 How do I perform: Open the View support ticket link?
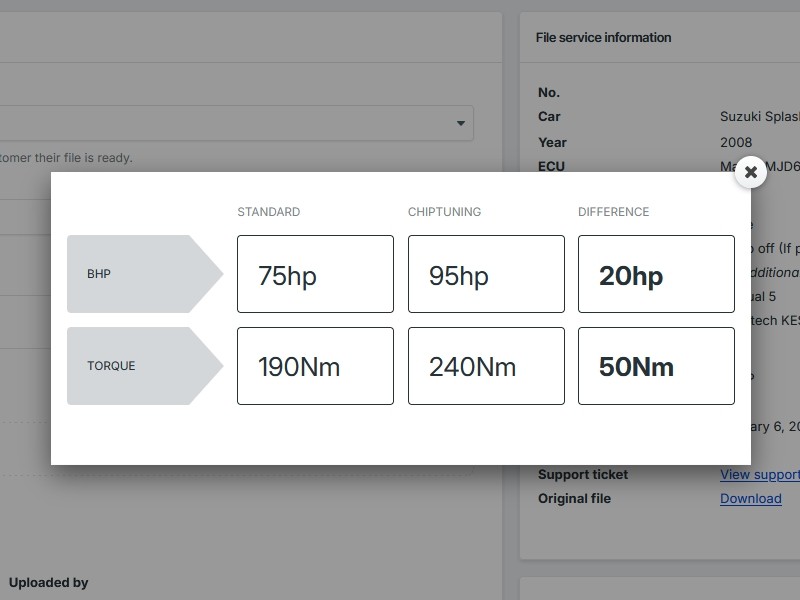click(760, 474)
